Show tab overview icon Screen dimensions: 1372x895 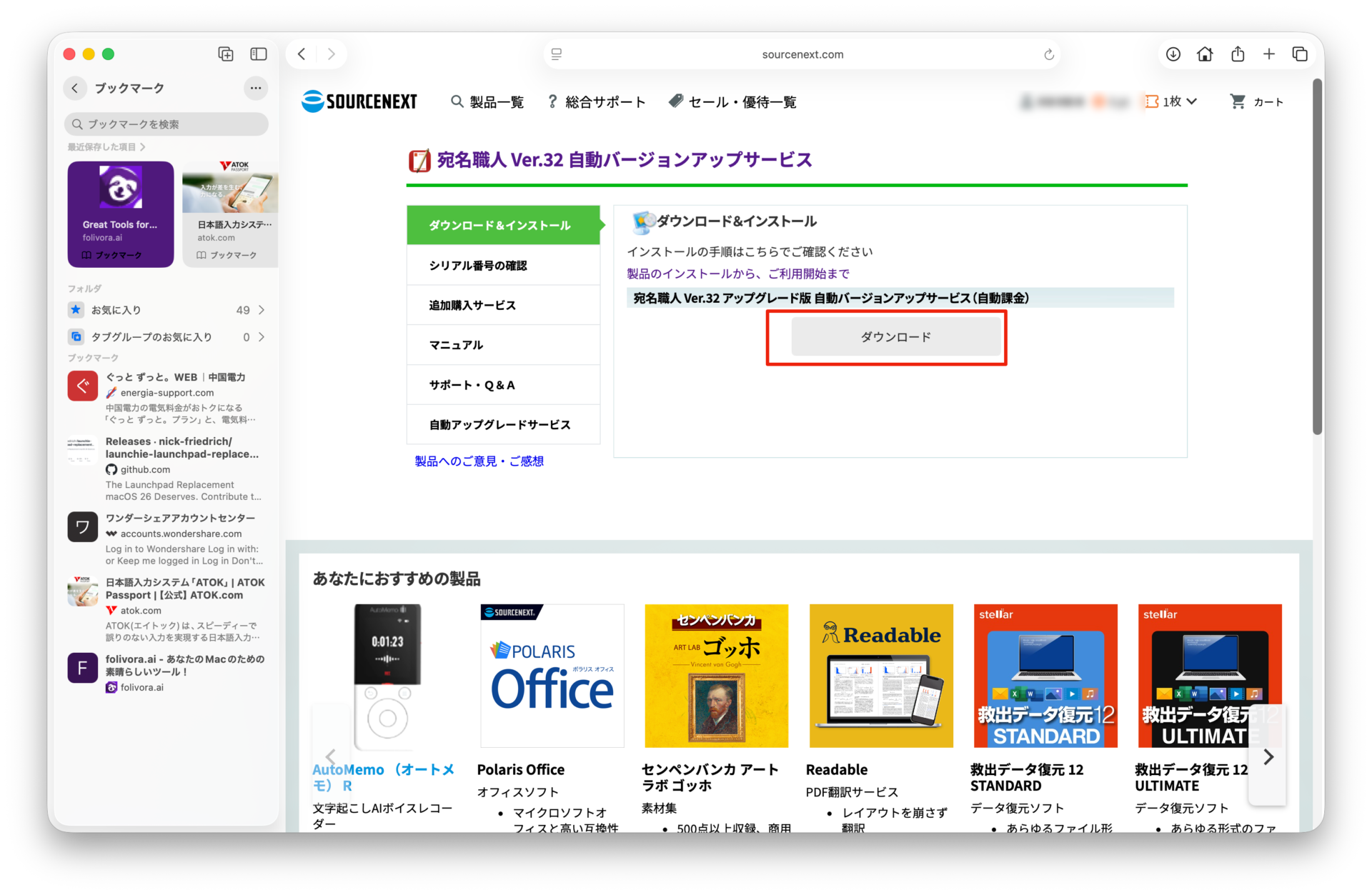1300,54
